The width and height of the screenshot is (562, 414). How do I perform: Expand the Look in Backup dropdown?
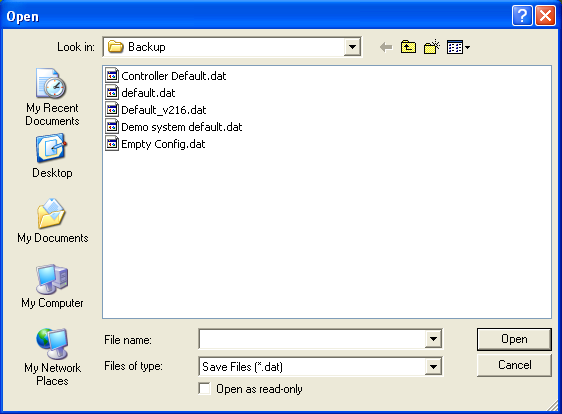tap(352, 47)
